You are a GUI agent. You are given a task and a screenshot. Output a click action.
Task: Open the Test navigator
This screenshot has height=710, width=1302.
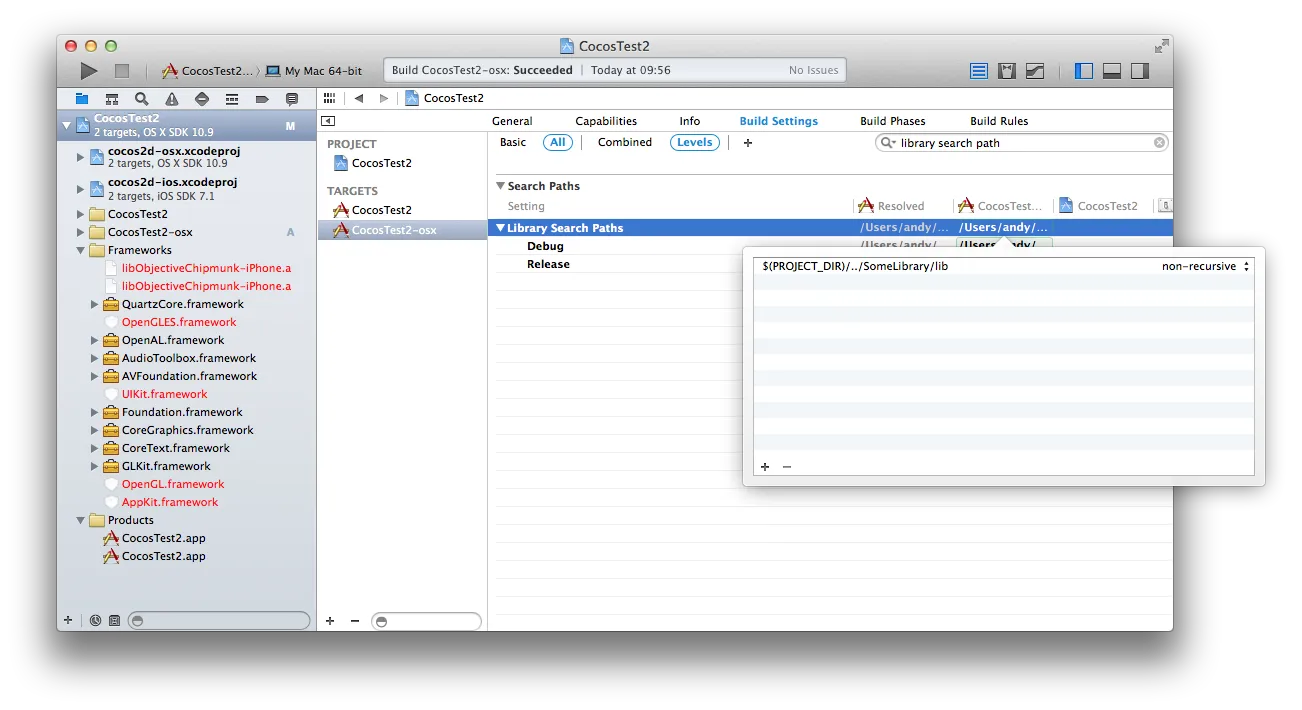(x=202, y=99)
